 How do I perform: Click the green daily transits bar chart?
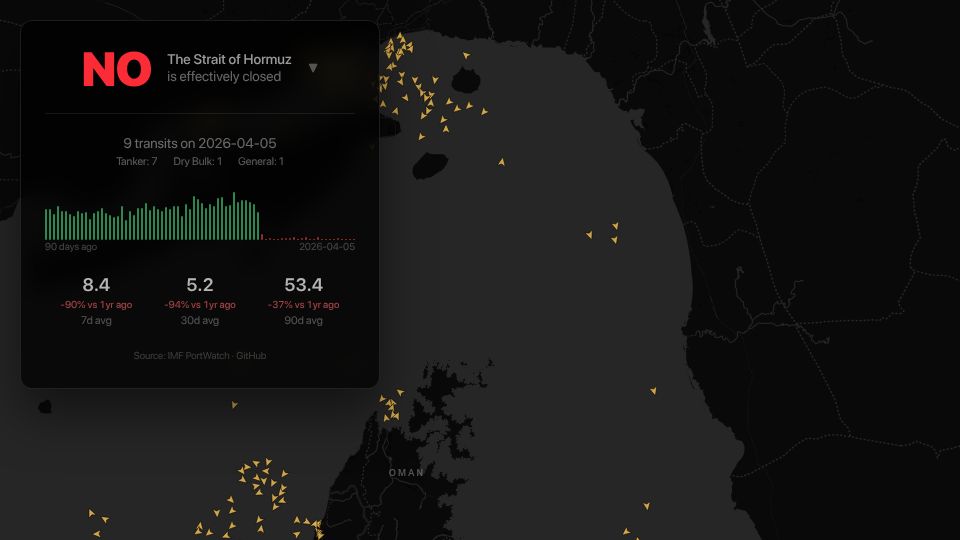click(200, 217)
